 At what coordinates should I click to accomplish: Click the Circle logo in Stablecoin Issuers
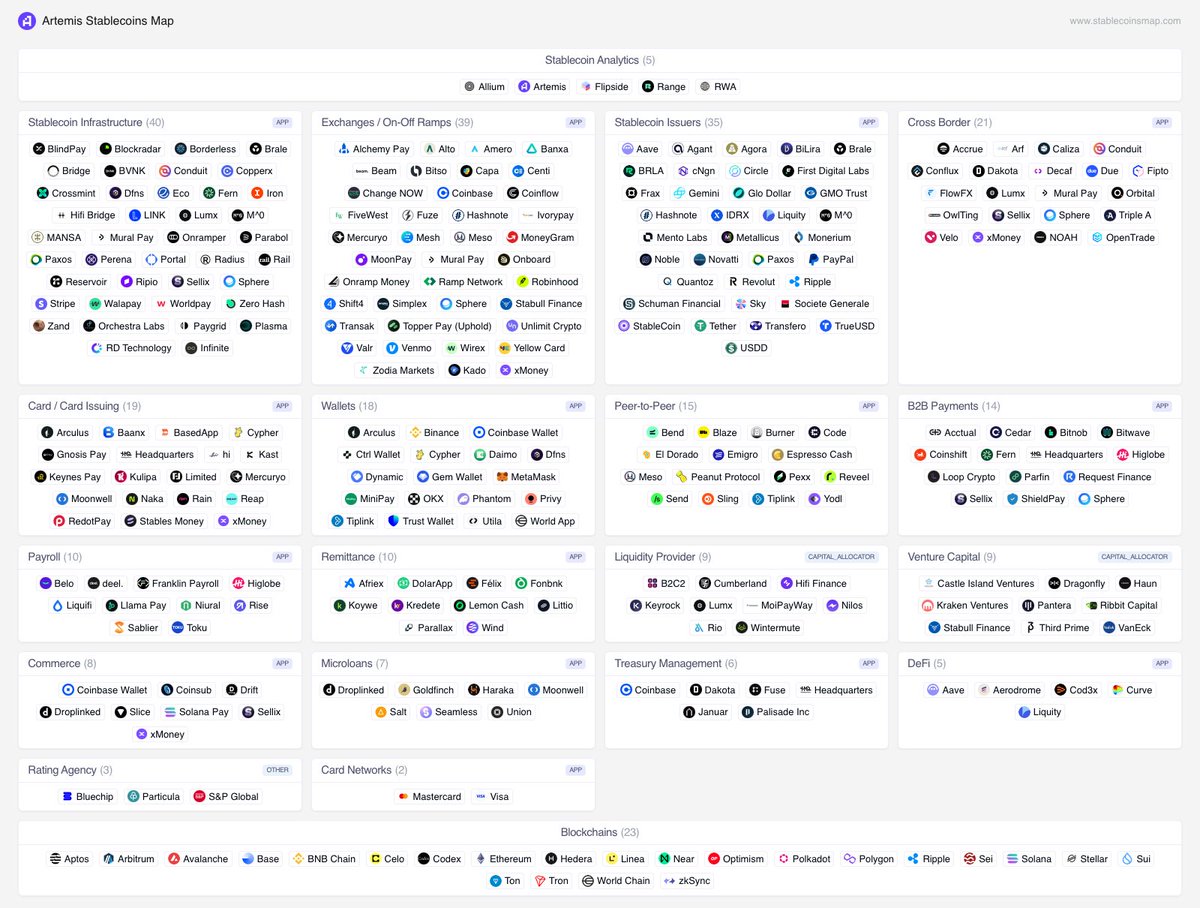(x=735, y=171)
